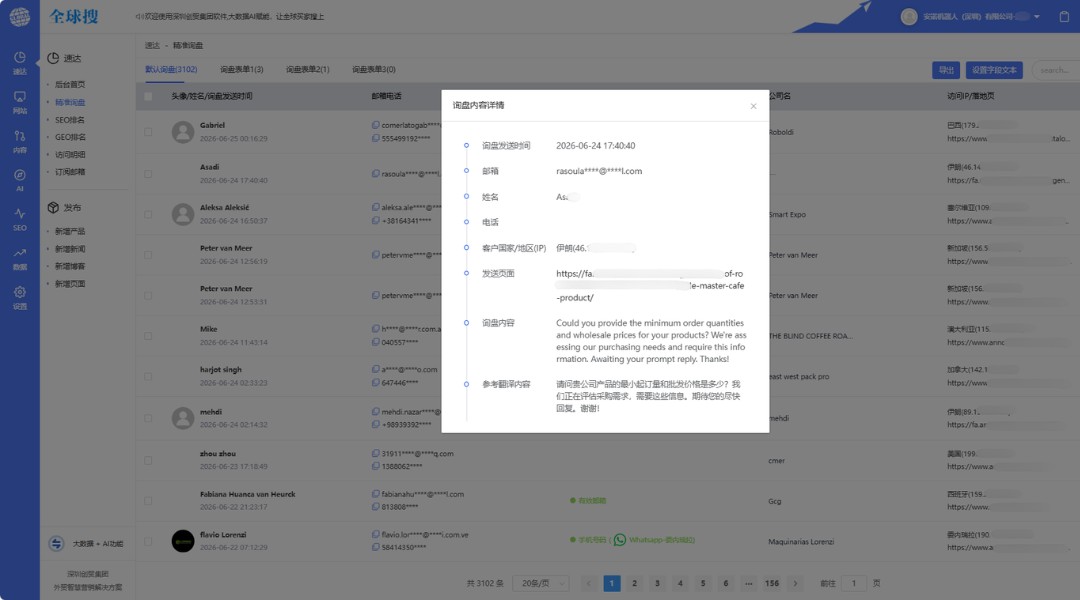
Task: Click the 大数据 + AI功能 icon
Action: pos(56,544)
